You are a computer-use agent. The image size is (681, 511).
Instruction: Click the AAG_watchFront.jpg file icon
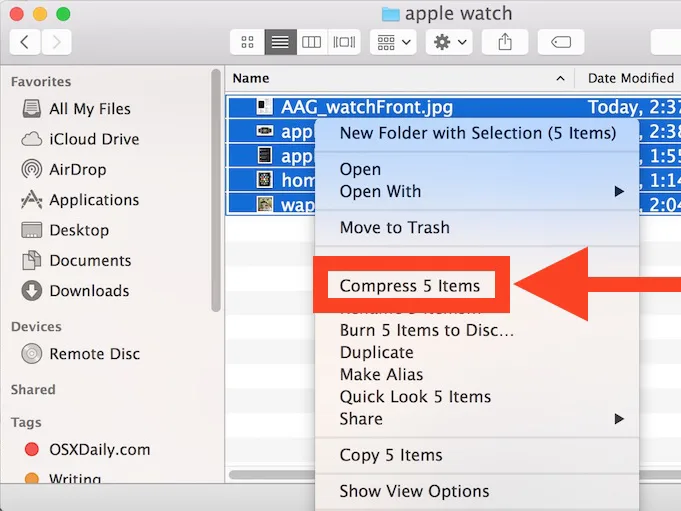[x=264, y=106]
